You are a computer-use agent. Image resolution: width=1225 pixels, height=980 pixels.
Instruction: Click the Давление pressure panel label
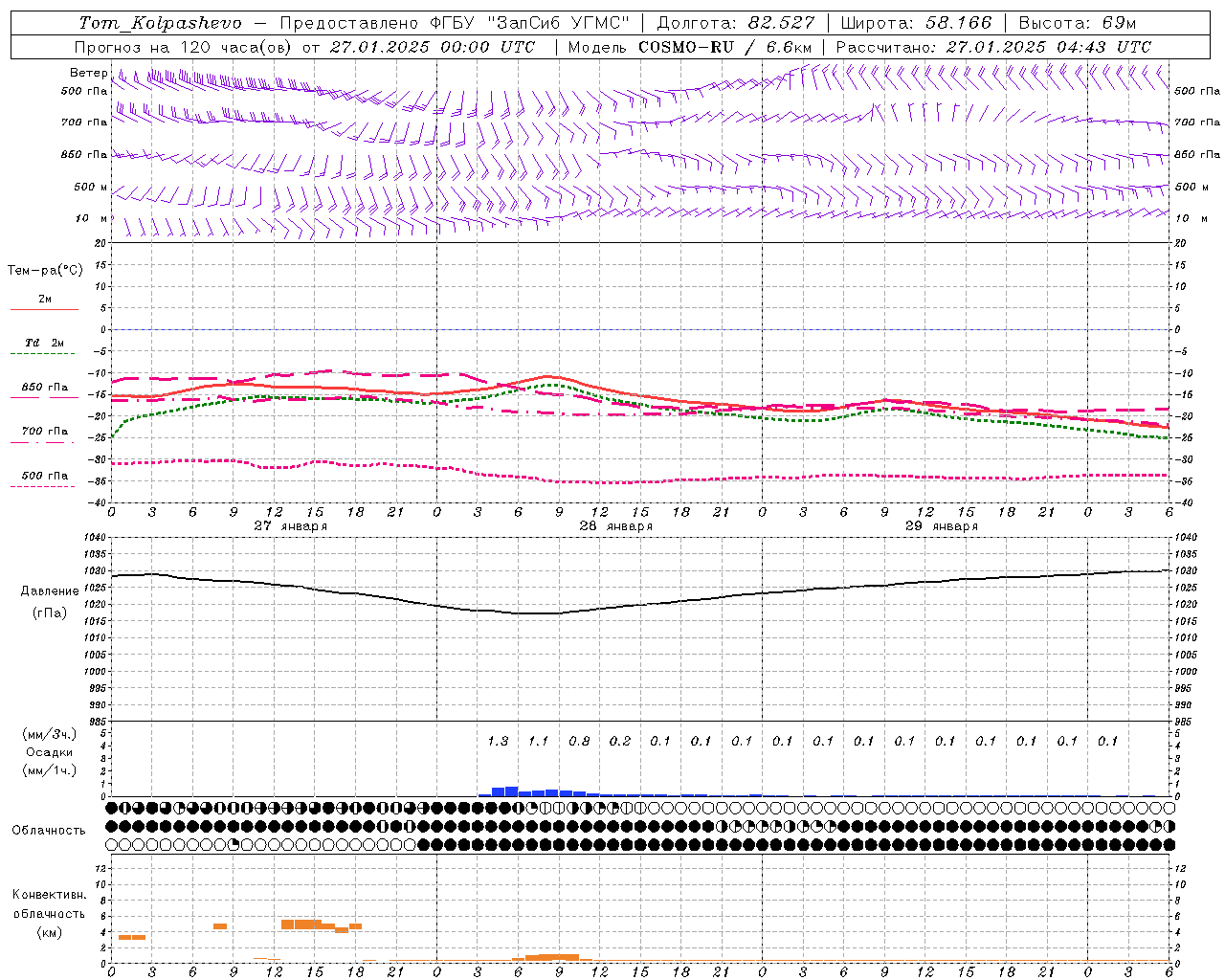pos(50,591)
